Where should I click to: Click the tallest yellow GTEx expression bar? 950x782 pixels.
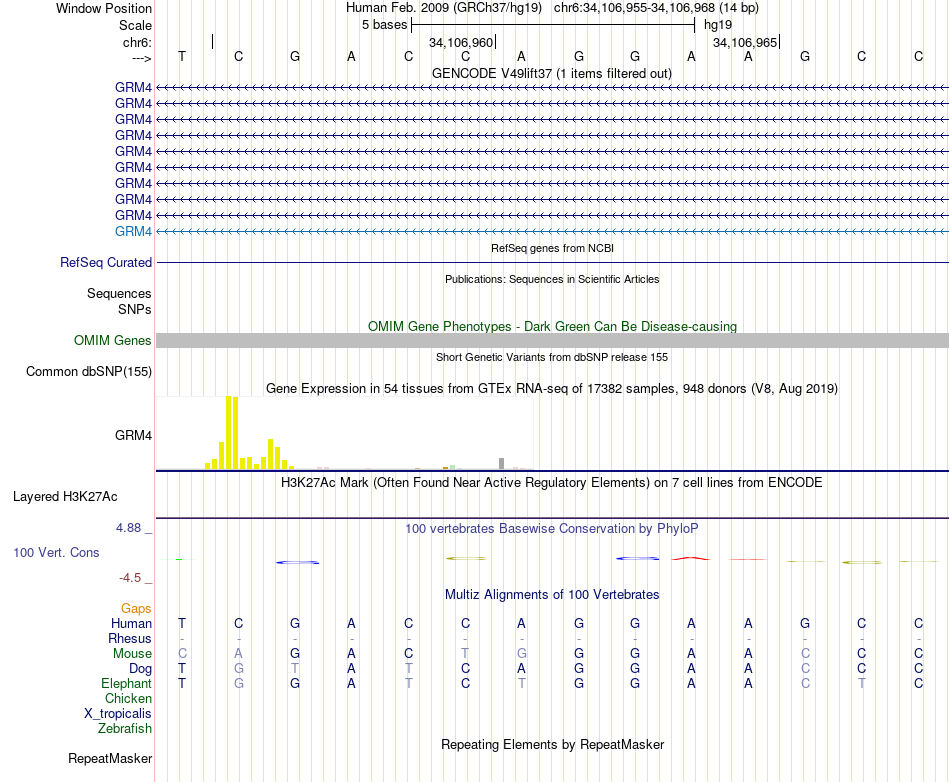[x=229, y=432]
